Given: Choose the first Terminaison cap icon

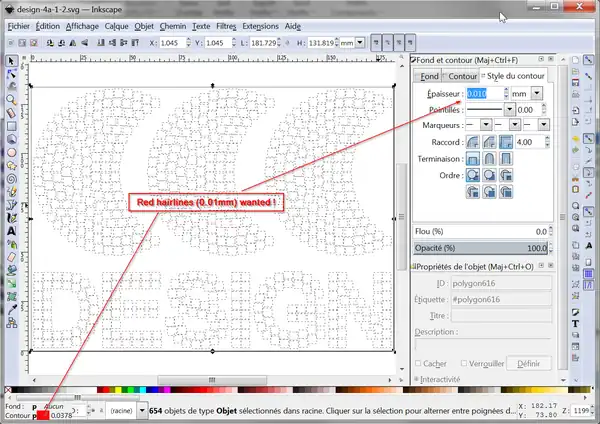Looking at the screenshot, I should click(x=473, y=159).
